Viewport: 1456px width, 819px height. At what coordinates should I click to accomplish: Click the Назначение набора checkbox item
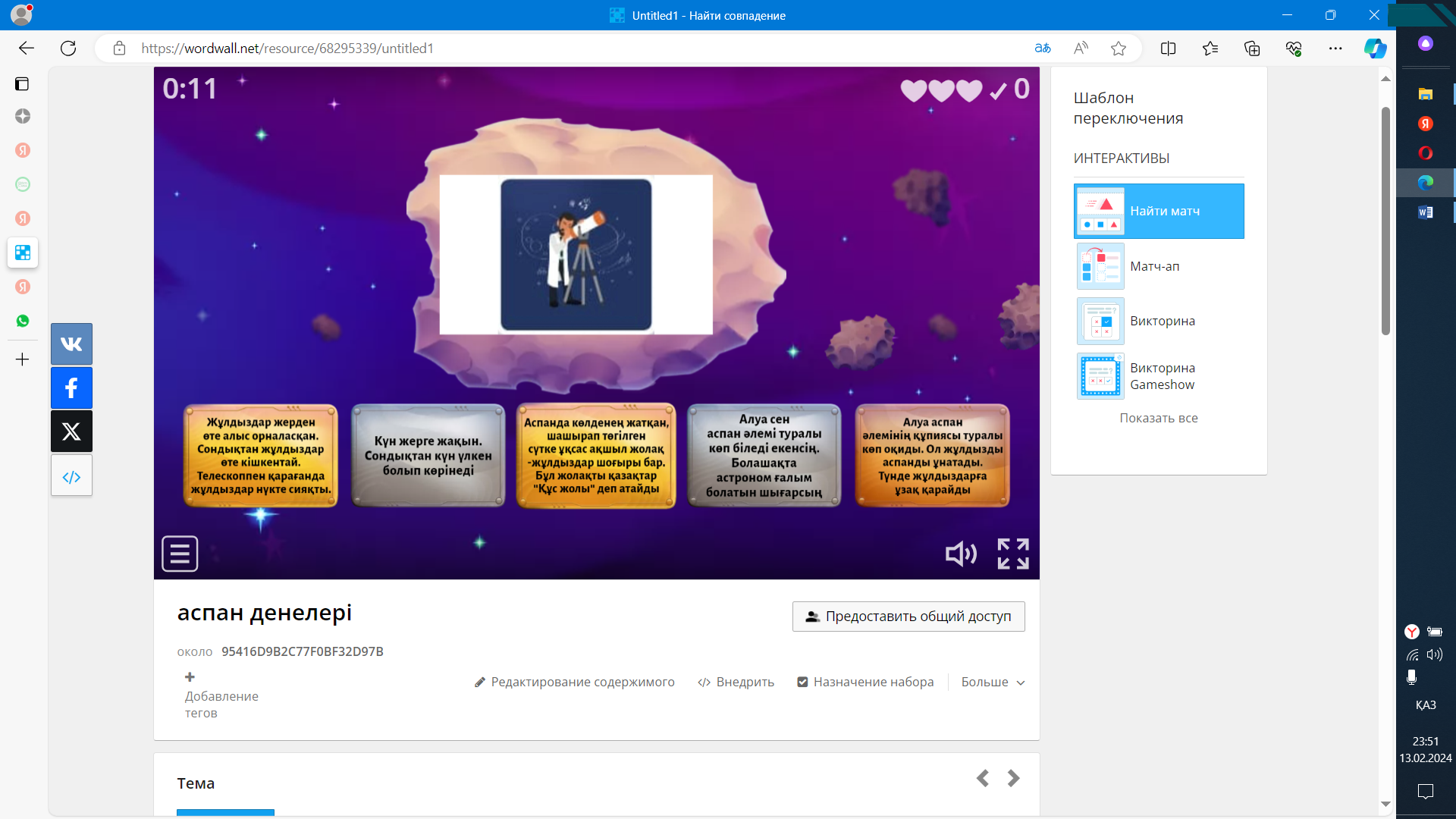pos(865,682)
